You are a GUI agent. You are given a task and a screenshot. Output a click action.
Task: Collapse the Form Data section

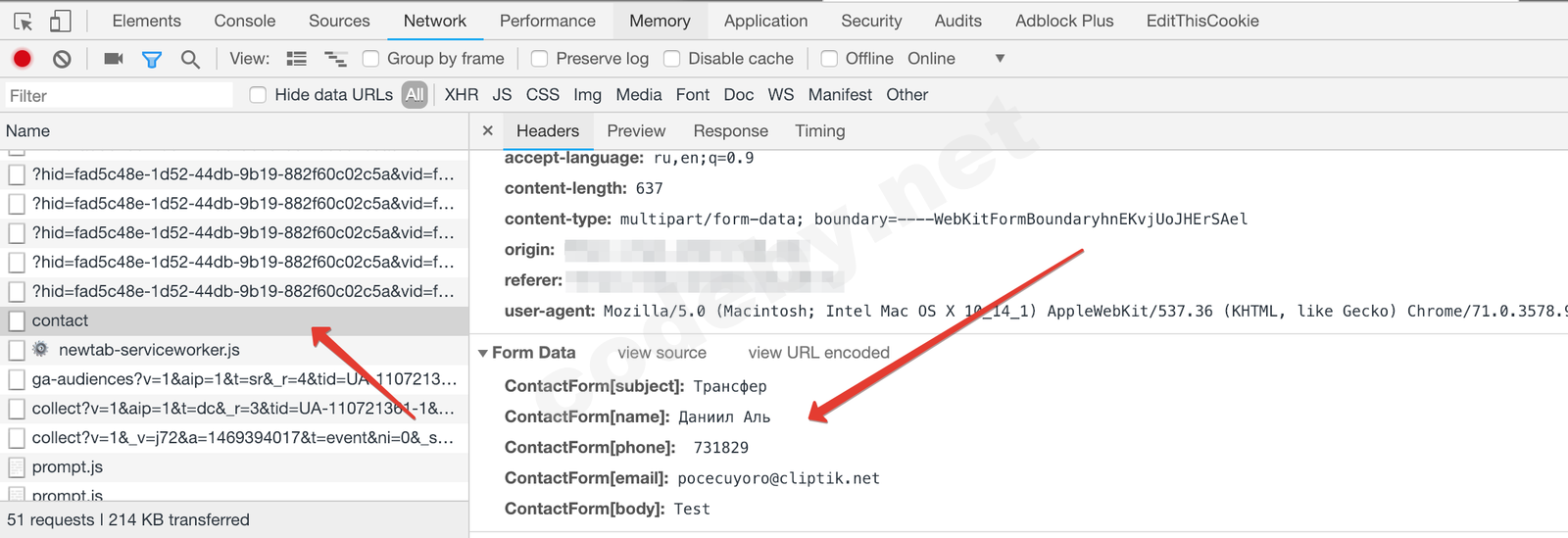(483, 353)
